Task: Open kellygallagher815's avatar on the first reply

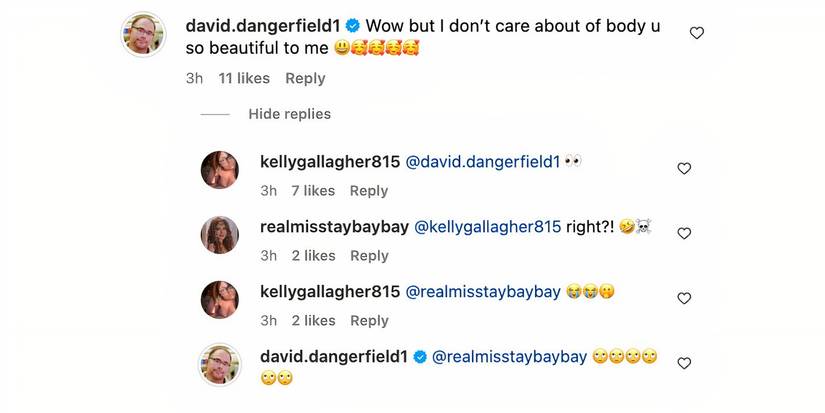Action: [220, 169]
